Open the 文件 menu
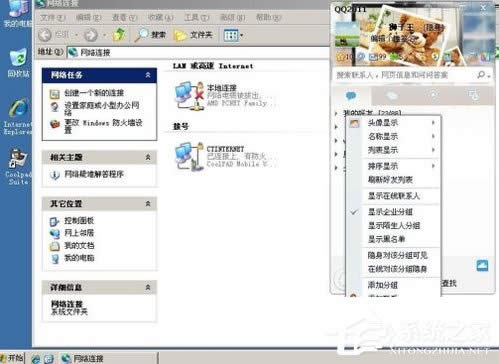The image size is (499, 364). pos(52,17)
